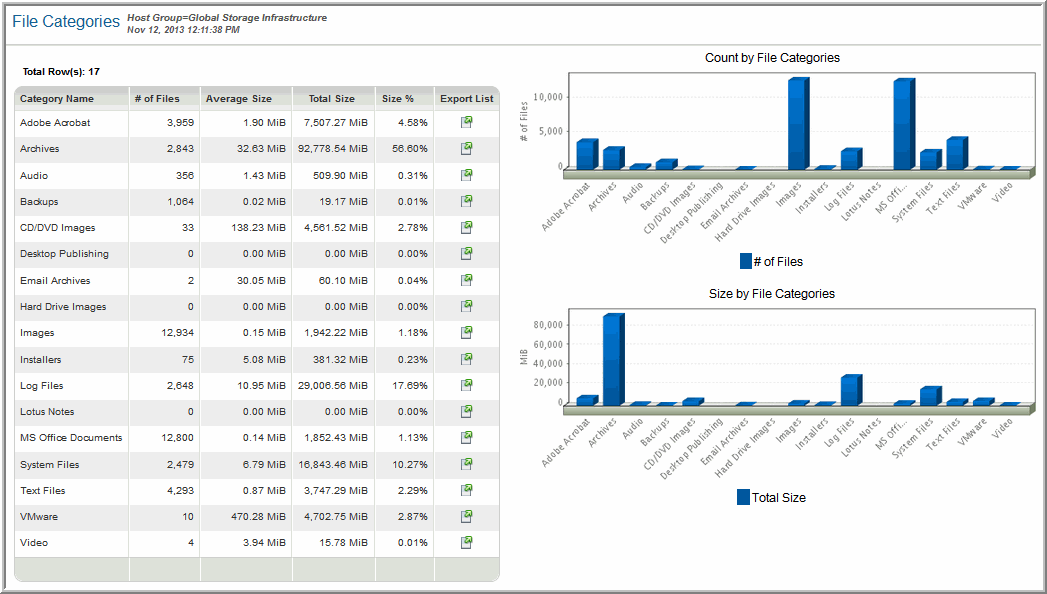Click the blue '# of Files' legend swatch
This screenshot has width=1047, height=594.
(x=745, y=262)
